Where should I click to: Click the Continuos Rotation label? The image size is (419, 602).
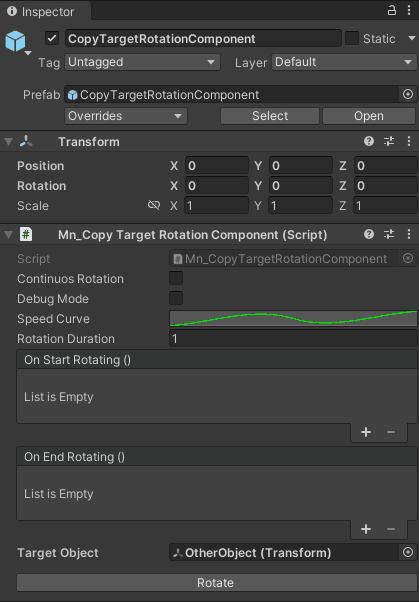coord(70,278)
